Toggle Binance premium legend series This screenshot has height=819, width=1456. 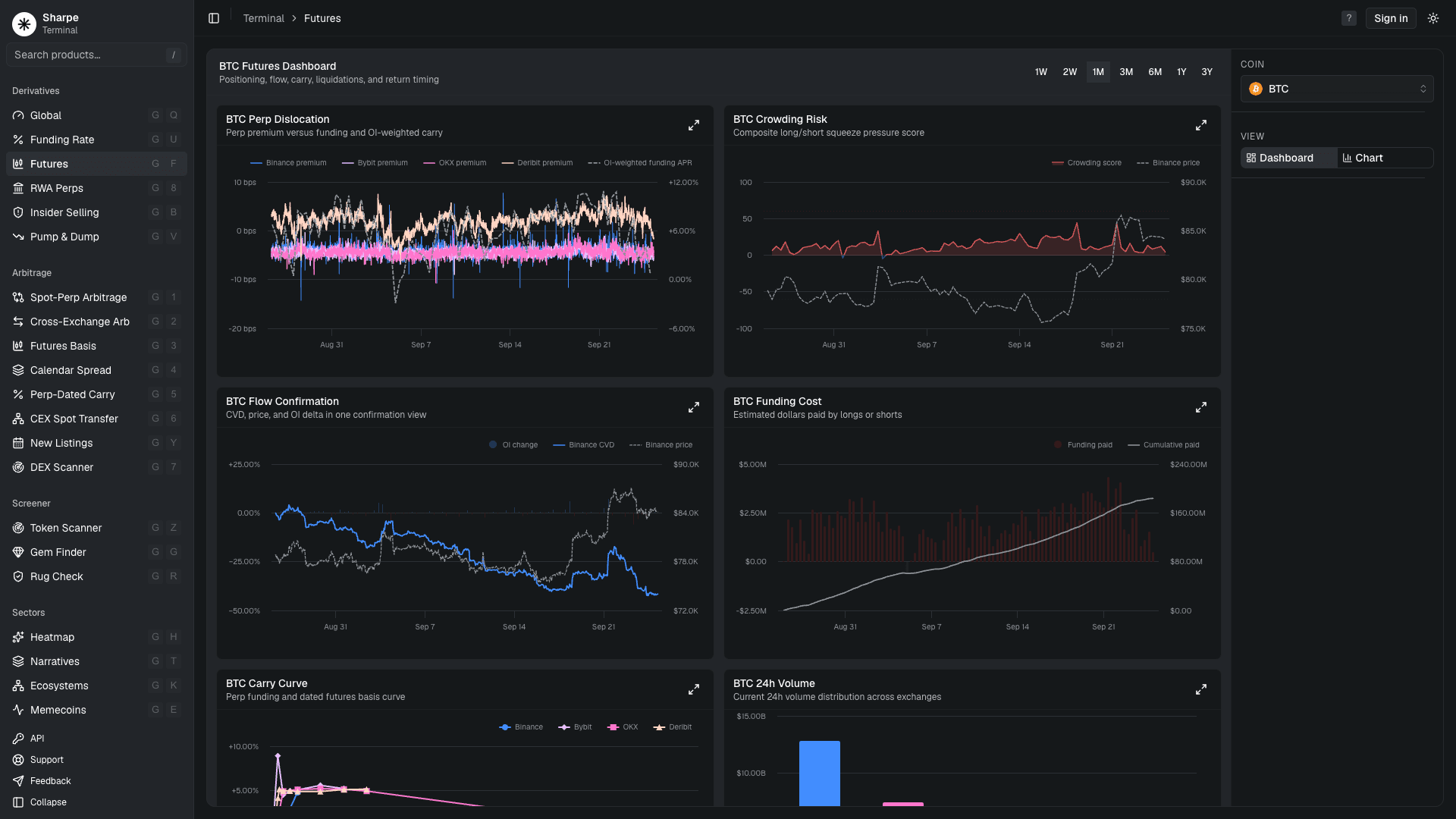288,162
